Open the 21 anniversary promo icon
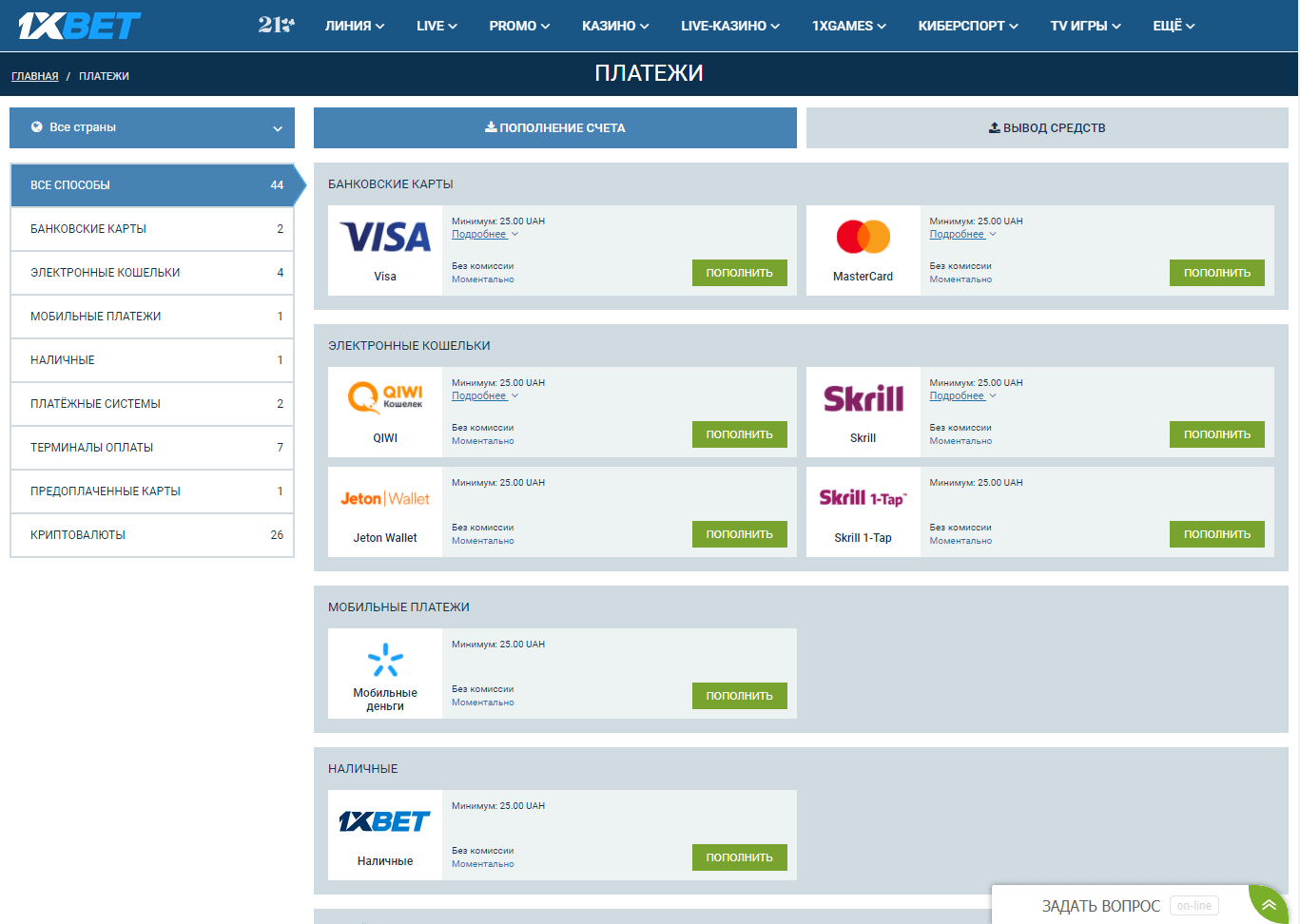Screen dimensions: 1300x924 (276, 25)
